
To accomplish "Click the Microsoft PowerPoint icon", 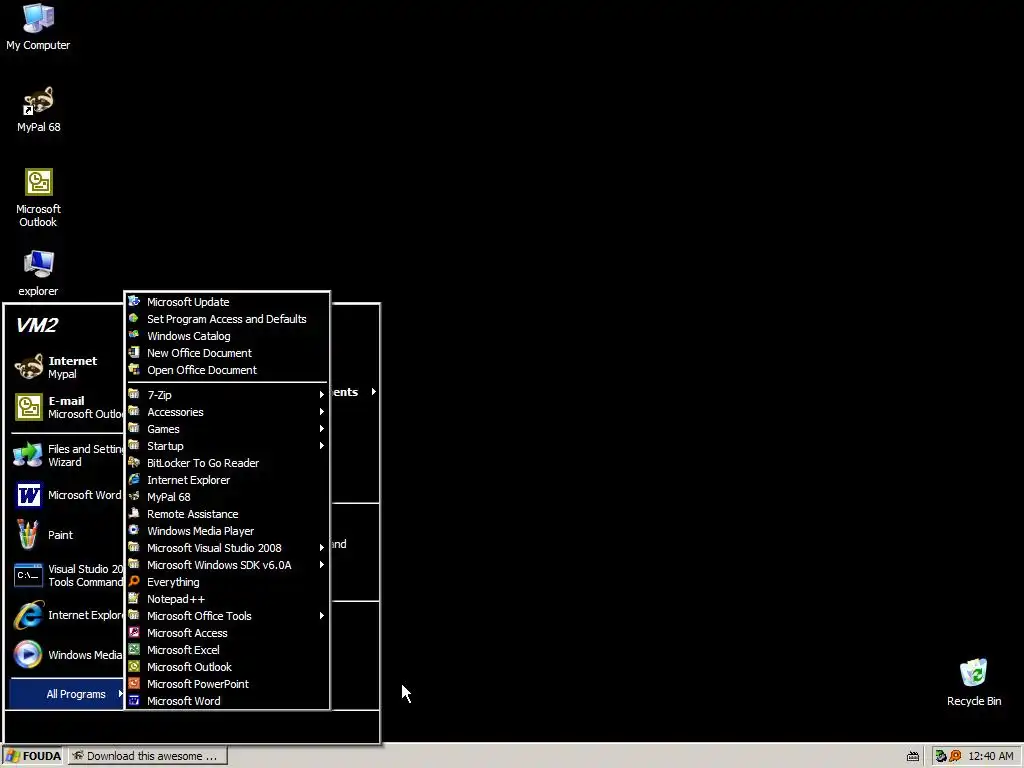I will point(134,683).
